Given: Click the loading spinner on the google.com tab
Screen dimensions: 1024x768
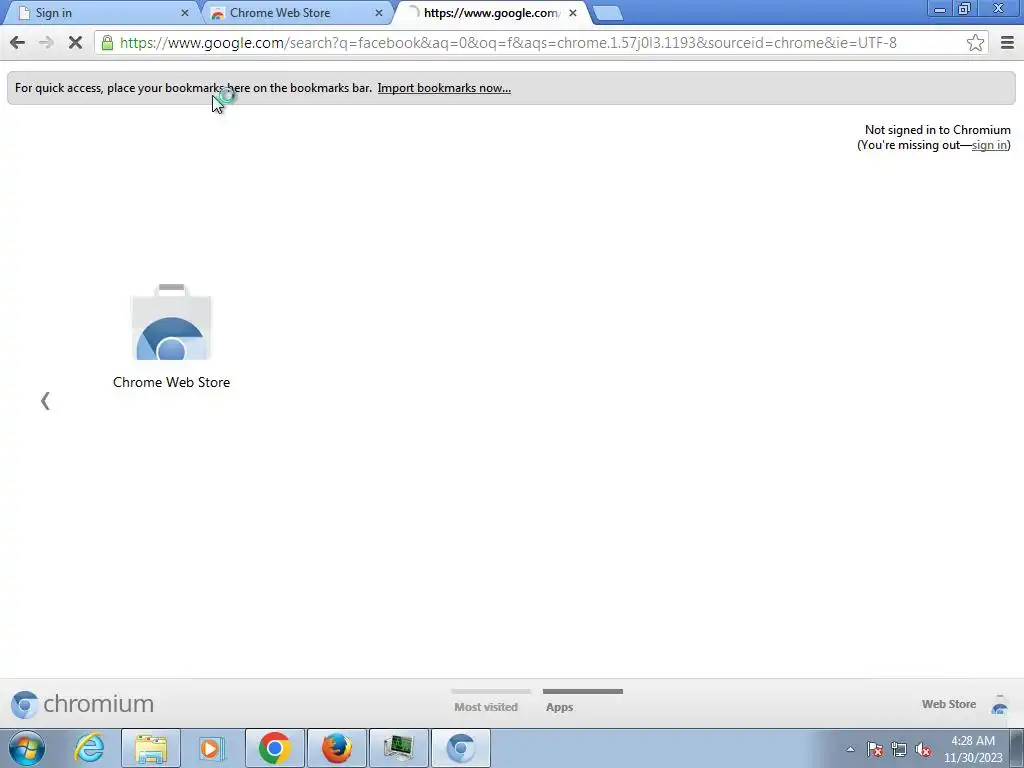Looking at the screenshot, I should tap(413, 13).
